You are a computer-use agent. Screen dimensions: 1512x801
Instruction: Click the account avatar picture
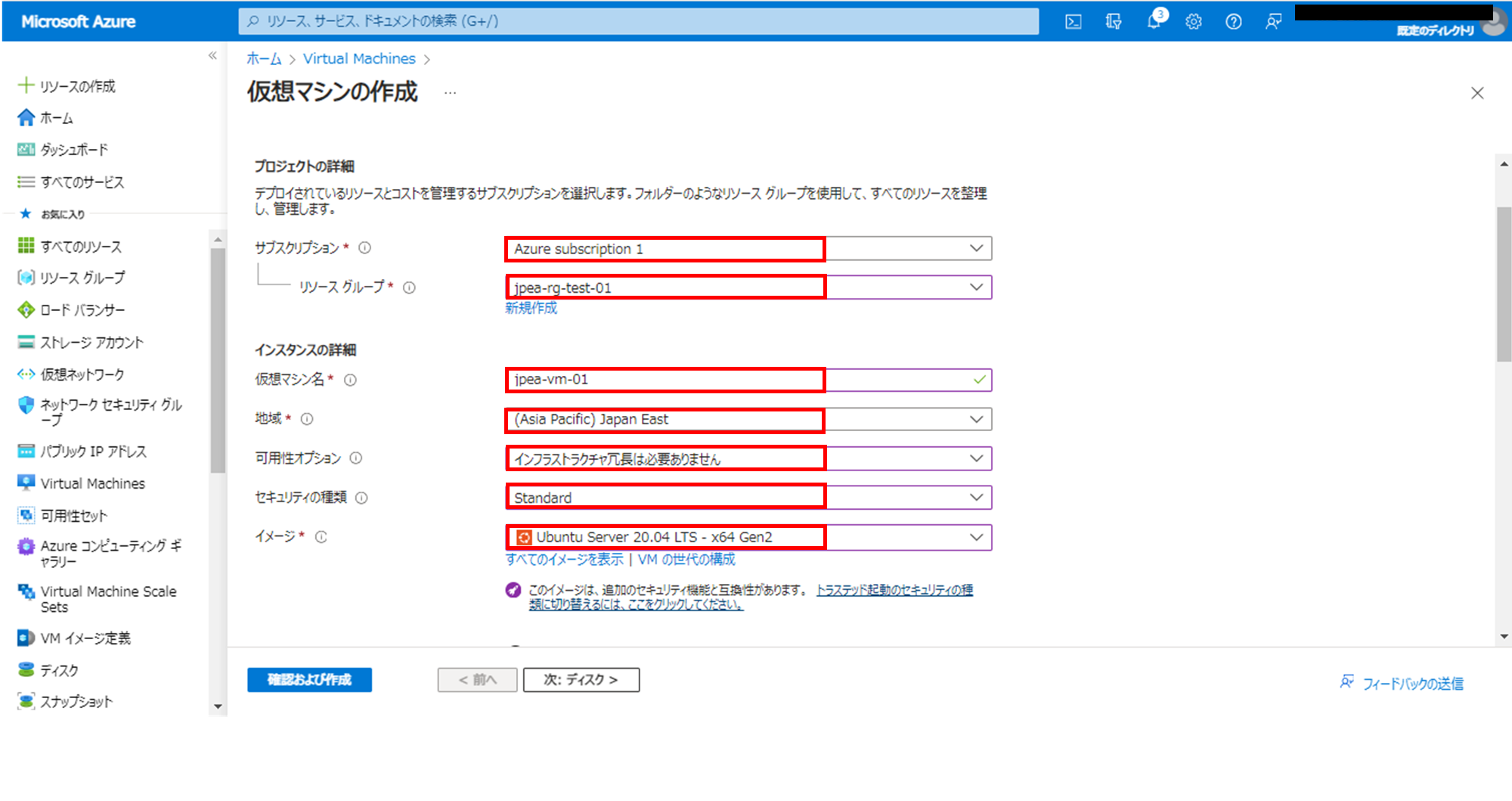(1493, 23)
